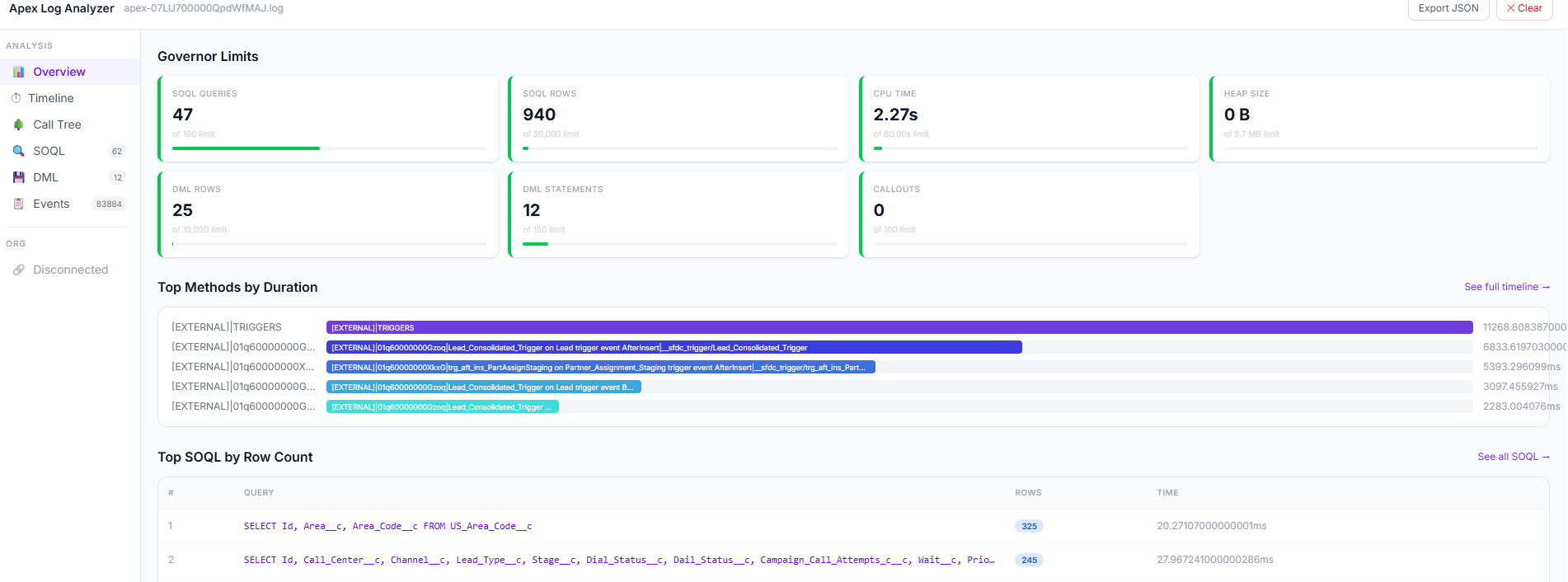Image resolution: width=1568 pixels, height=582 pixels.
Task: Click the Events clipboard icon
Action: point(18,204)
